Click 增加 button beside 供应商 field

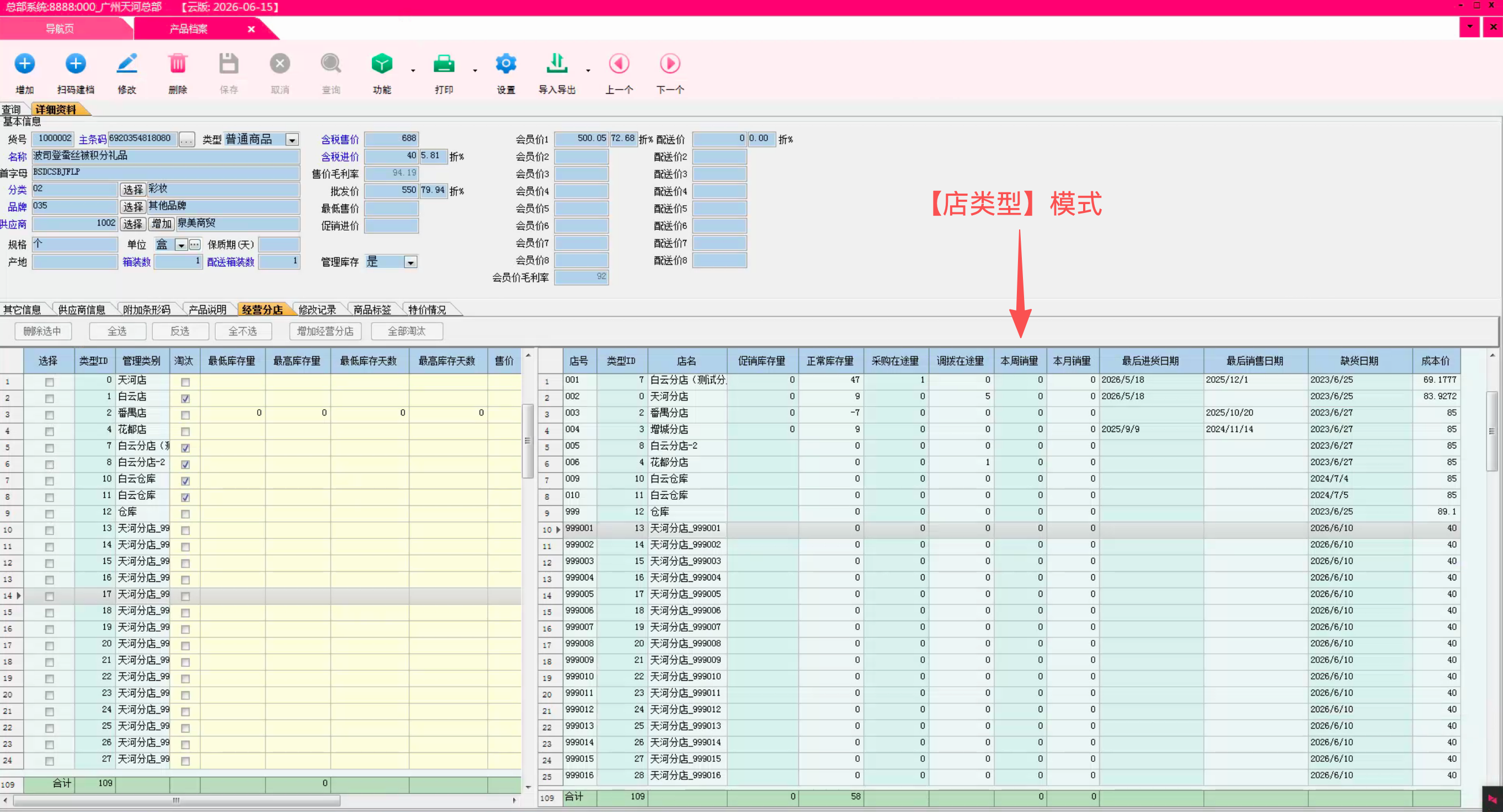[162, 224]
